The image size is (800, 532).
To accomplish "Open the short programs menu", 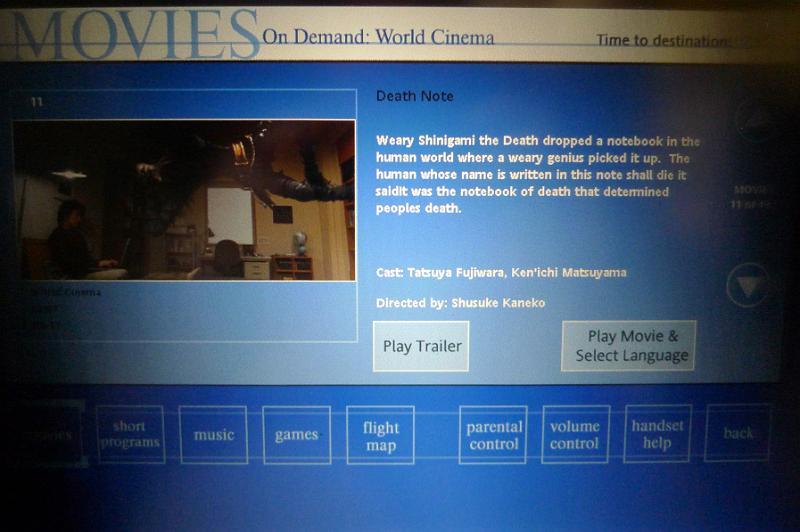I will coord(131,435).
